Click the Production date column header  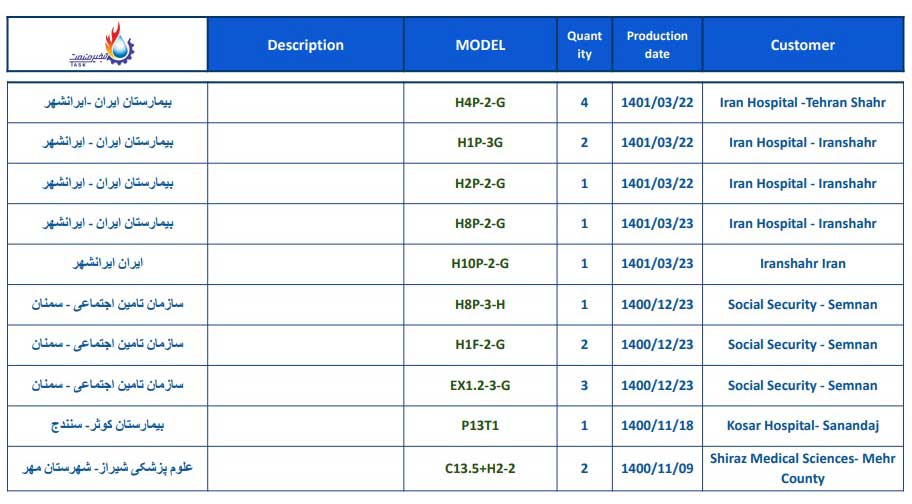point(657,45)
